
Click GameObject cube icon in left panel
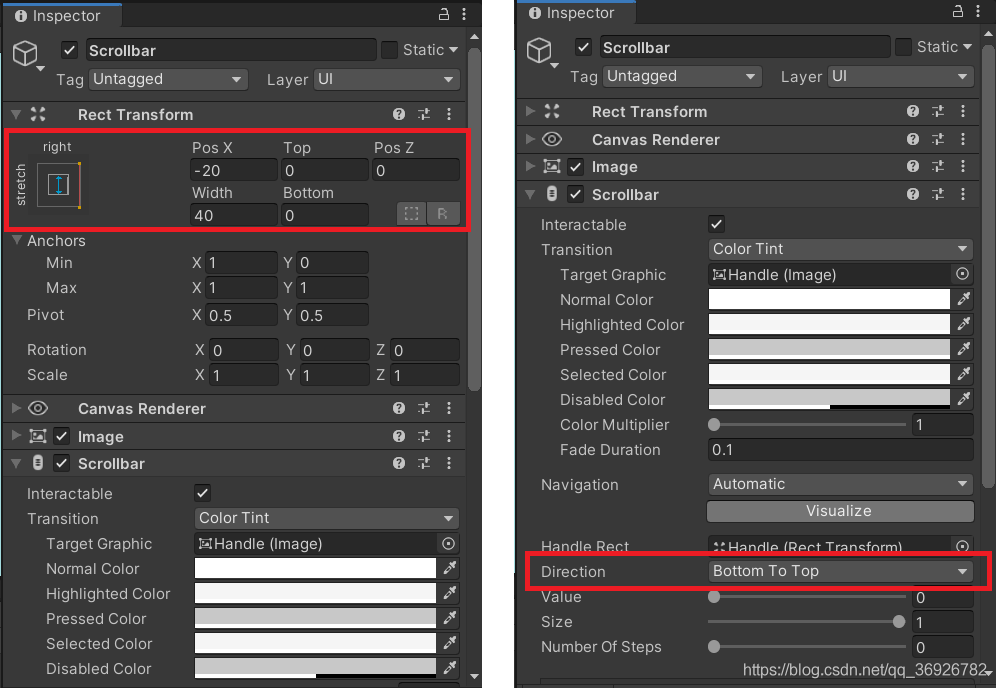pyautogui.click(x=25, y=53)
